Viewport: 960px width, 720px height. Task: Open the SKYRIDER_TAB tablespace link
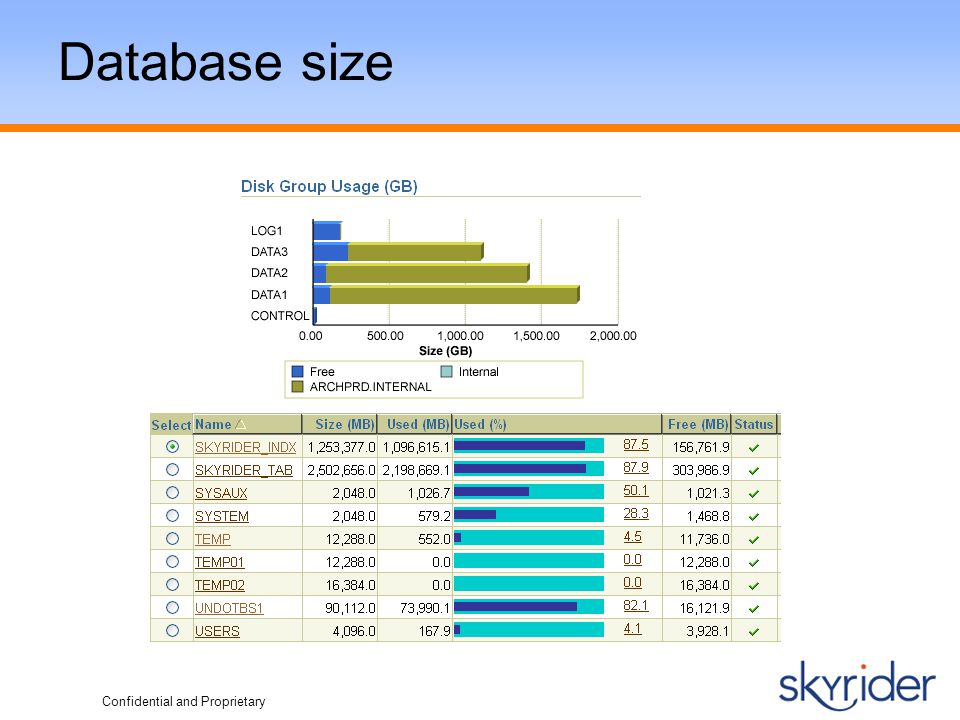244,470
